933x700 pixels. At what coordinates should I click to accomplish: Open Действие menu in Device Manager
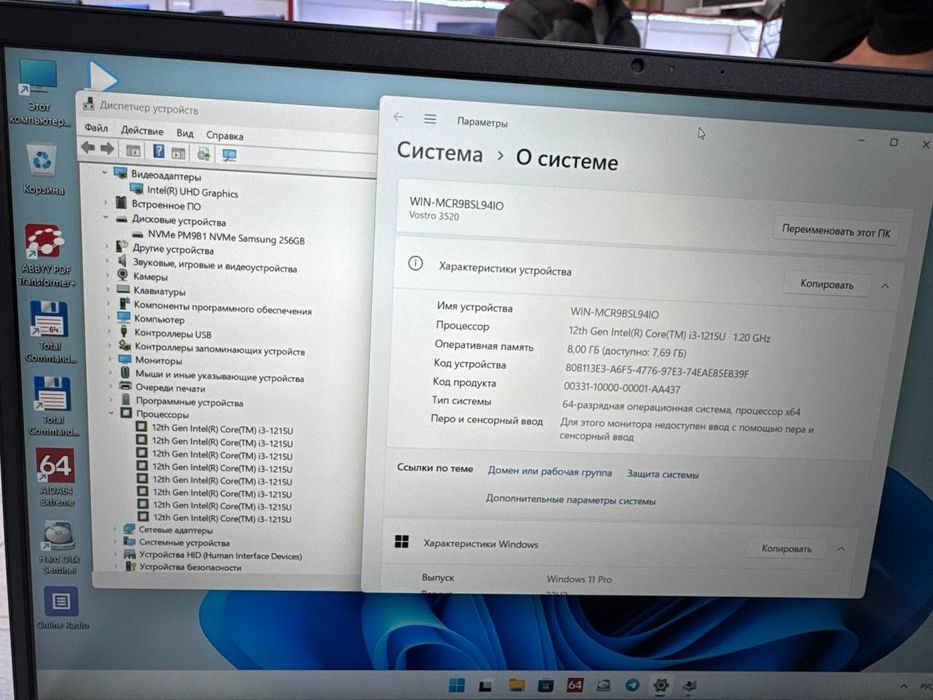(x=142, y=130)
